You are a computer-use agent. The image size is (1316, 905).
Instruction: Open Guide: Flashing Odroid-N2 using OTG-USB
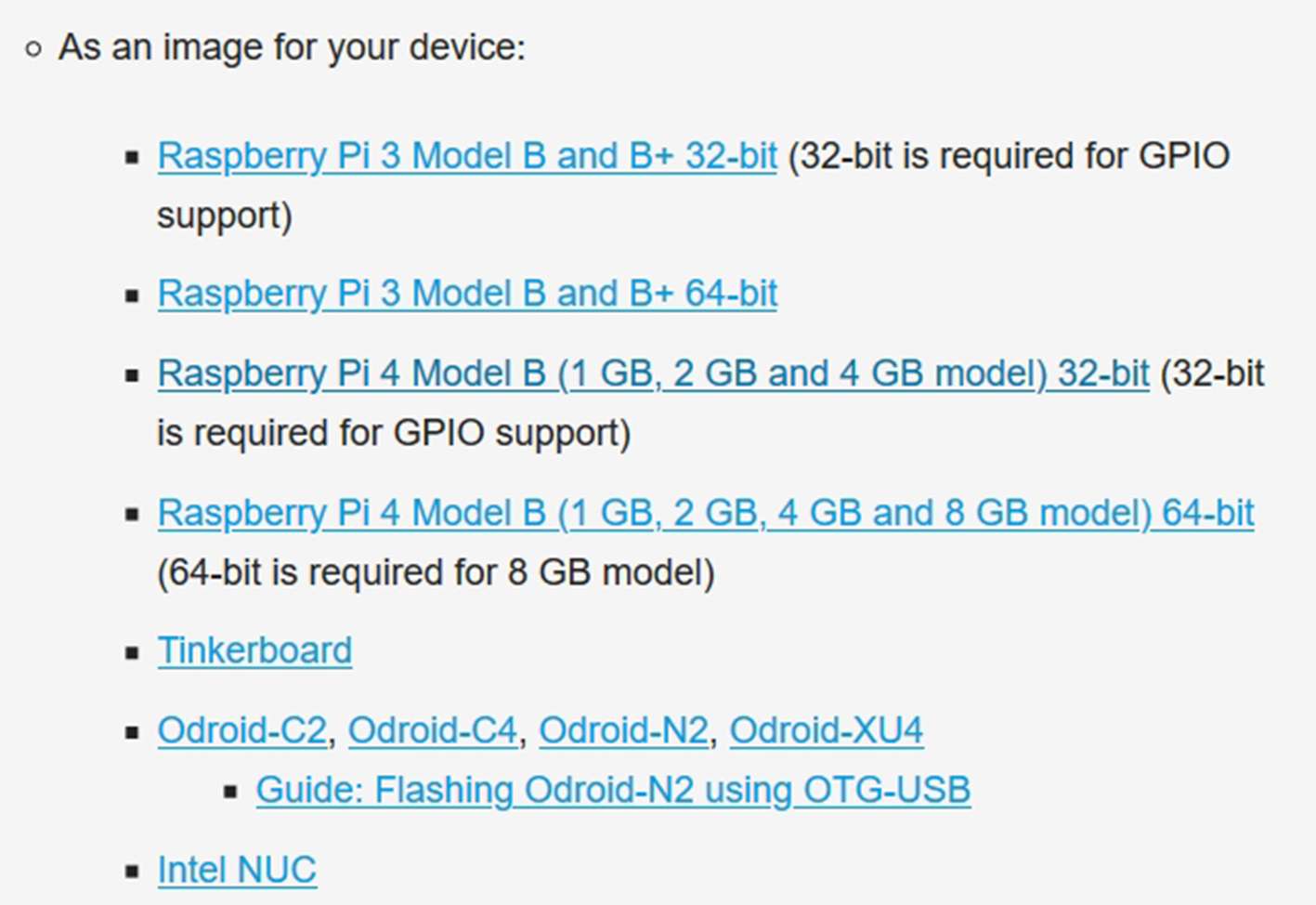pyautogui.click(x=613, y=790)
